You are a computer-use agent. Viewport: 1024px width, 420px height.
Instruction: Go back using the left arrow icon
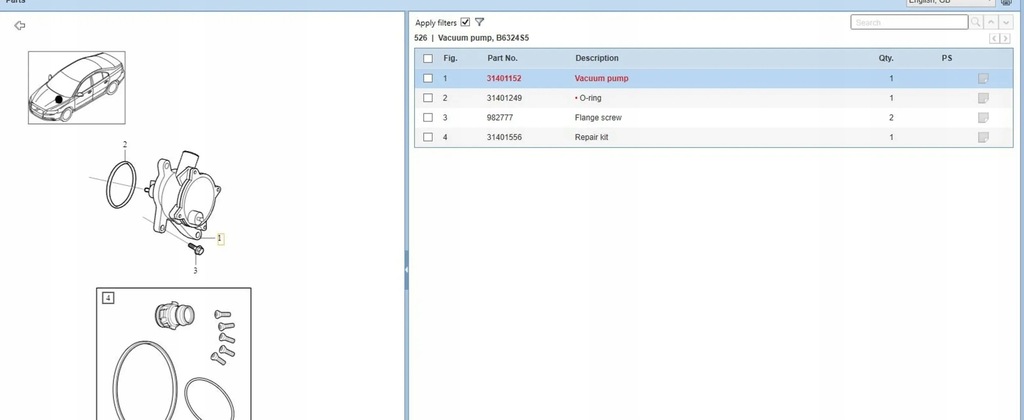point(20,25)
